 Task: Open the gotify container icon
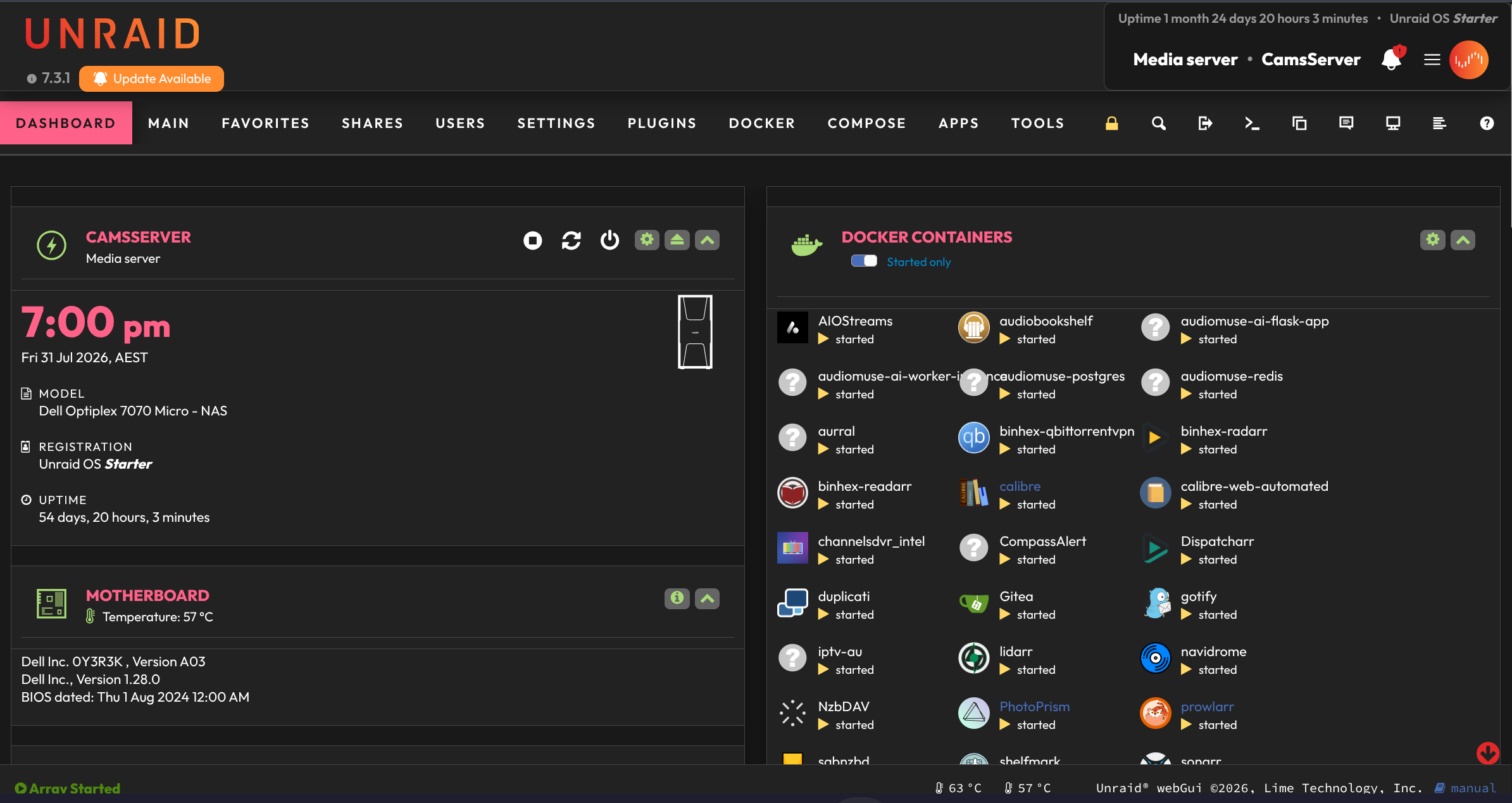coord(1156,603)
